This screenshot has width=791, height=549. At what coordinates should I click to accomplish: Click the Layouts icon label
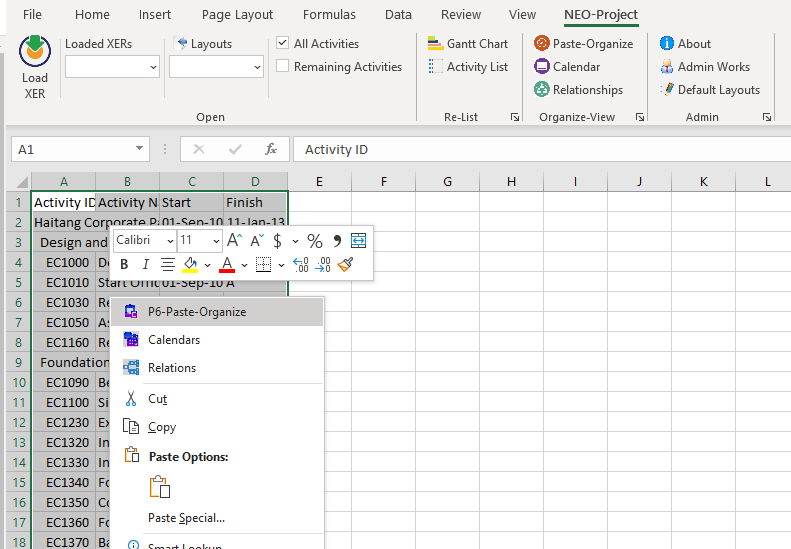pyautogui.click(x=204, y=44)
